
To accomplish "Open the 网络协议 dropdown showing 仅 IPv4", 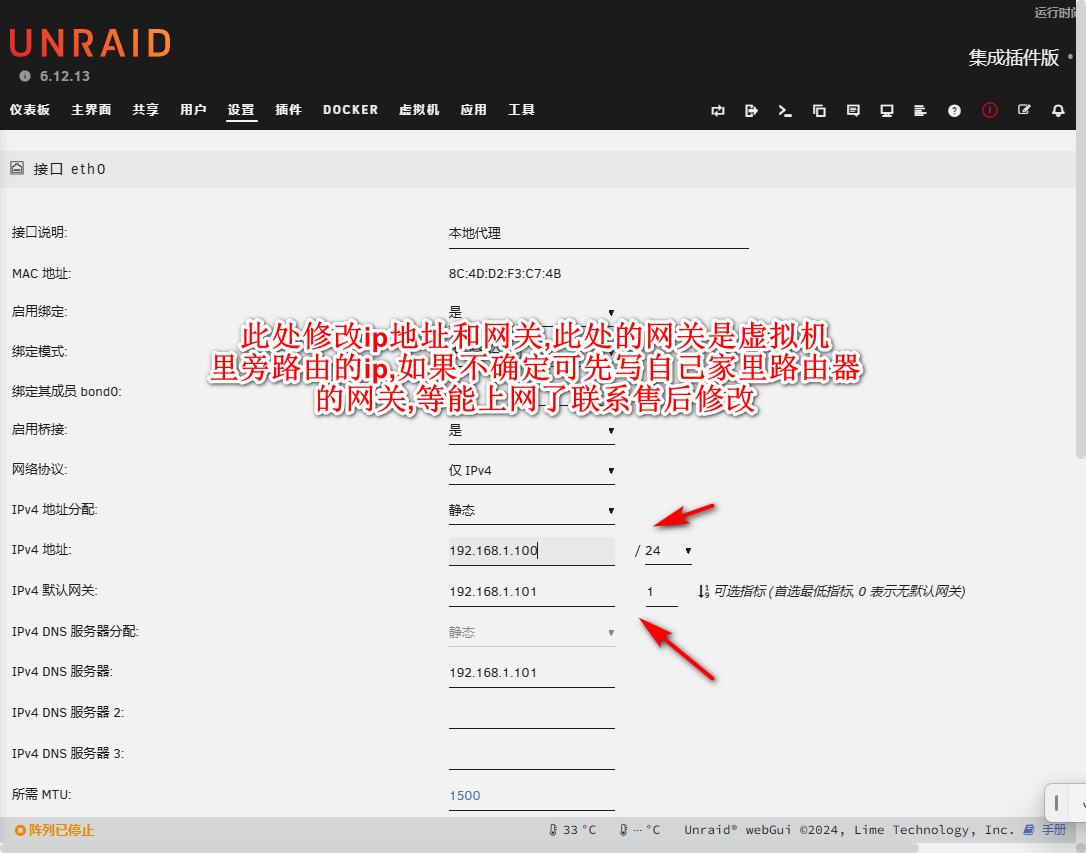I will [x=531, y=471].
